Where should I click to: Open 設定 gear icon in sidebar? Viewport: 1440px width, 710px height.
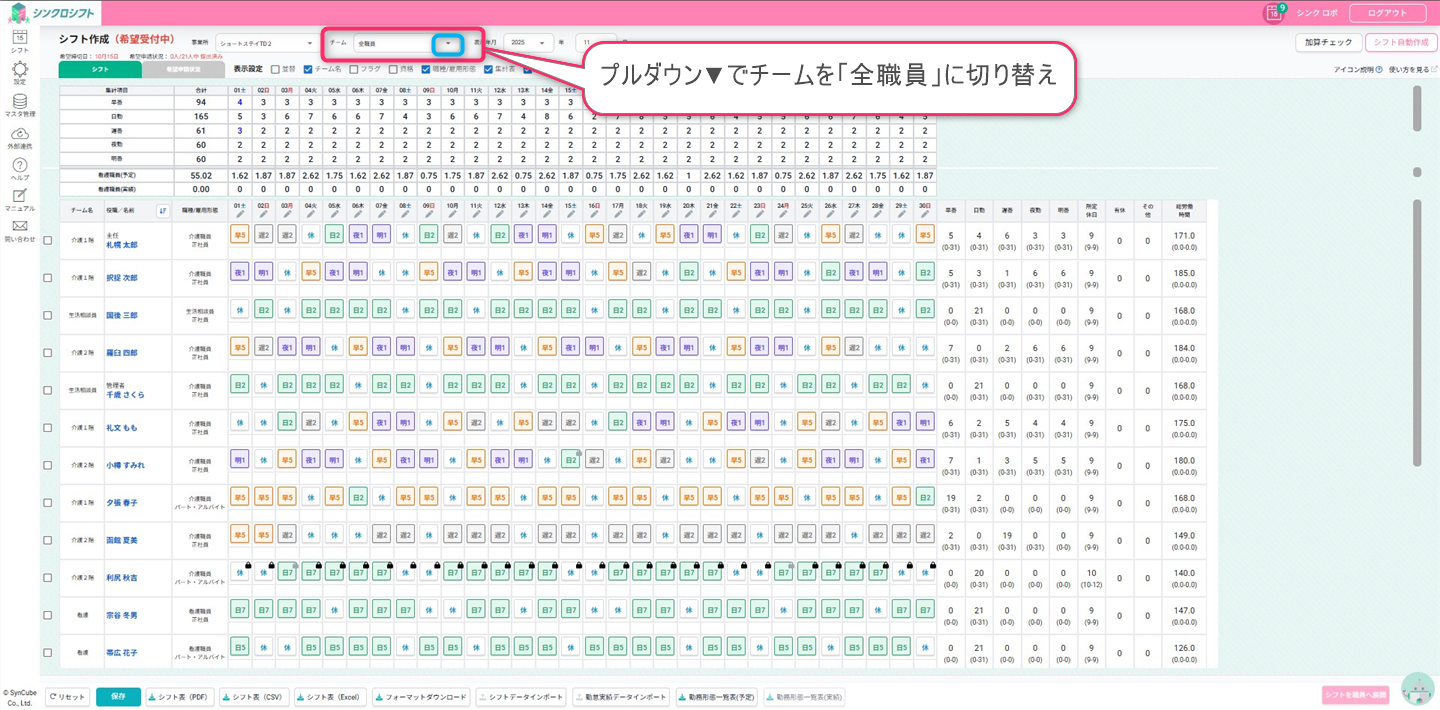[19, 71]
